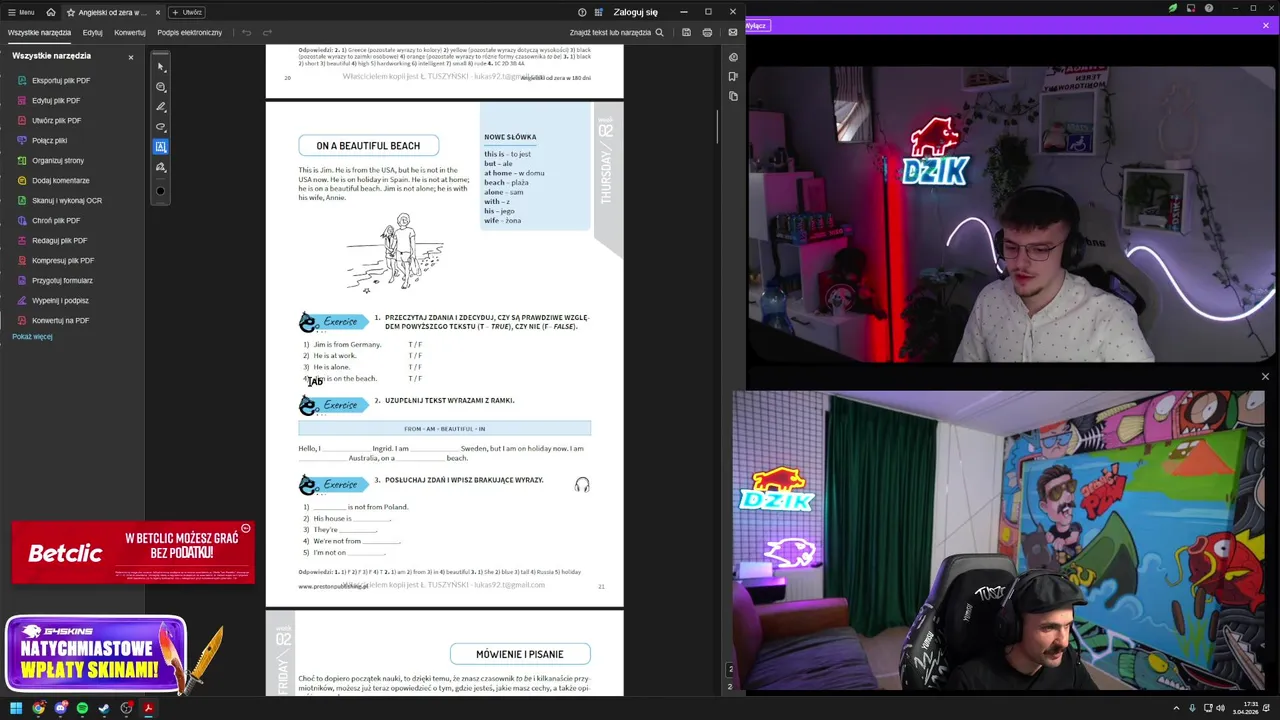Viewport: 1280px width, 720px height.
Task: Close the Betclic ad banner
Action: 245,528
